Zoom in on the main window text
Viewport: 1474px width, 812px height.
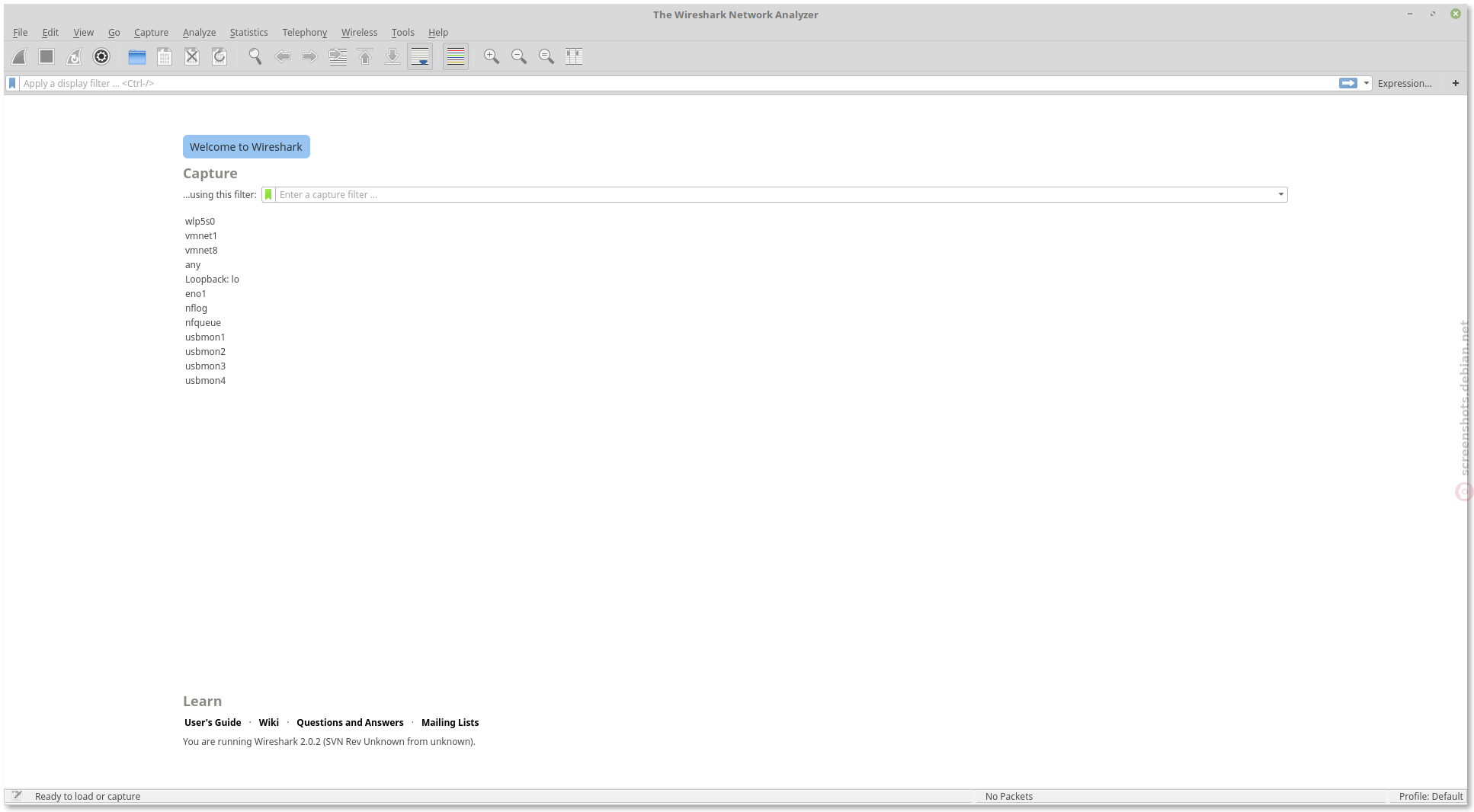coord(492,56)
